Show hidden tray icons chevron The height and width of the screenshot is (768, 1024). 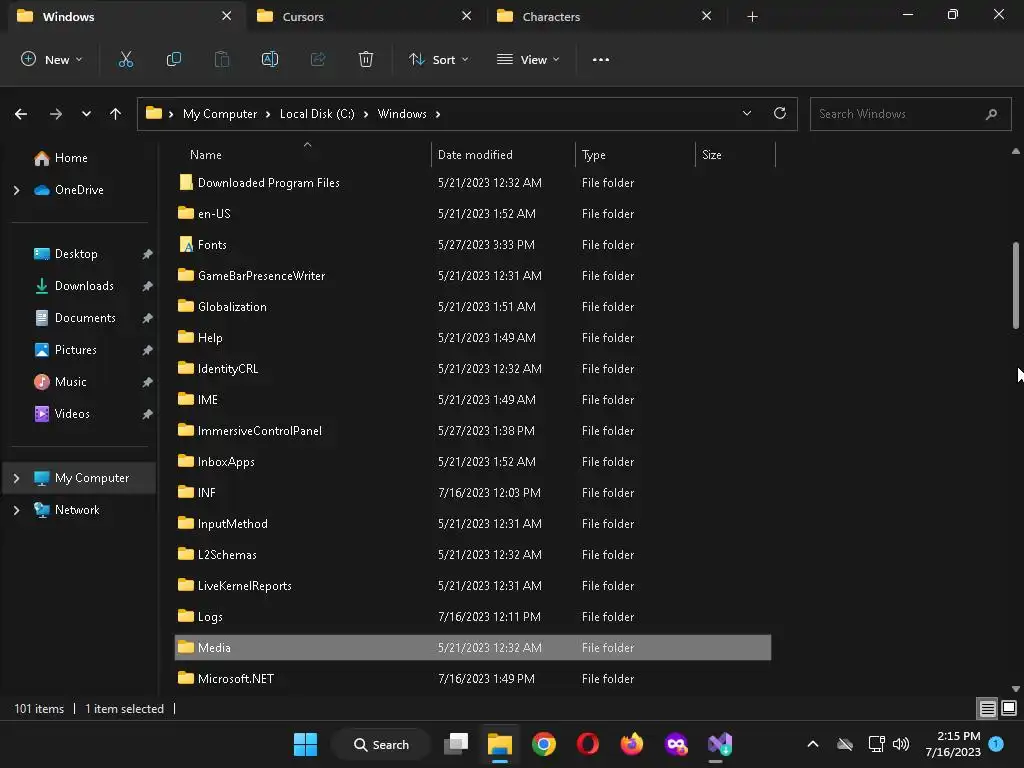813,744
